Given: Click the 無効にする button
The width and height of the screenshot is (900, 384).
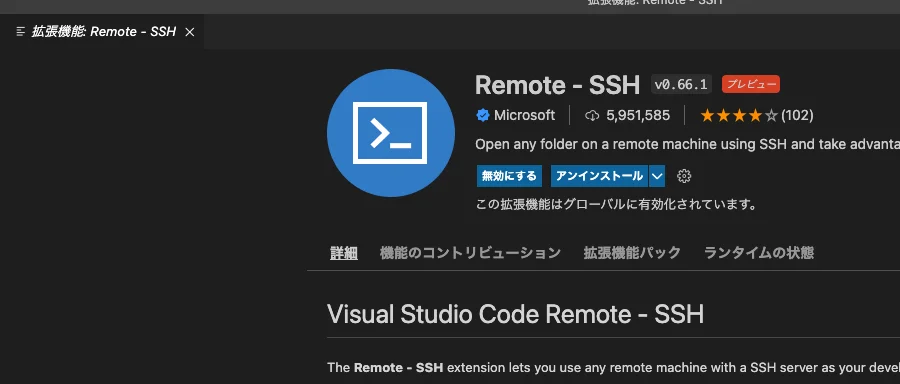Looking at the screenshot, I should pyautogui.click(x=509, y=176).
